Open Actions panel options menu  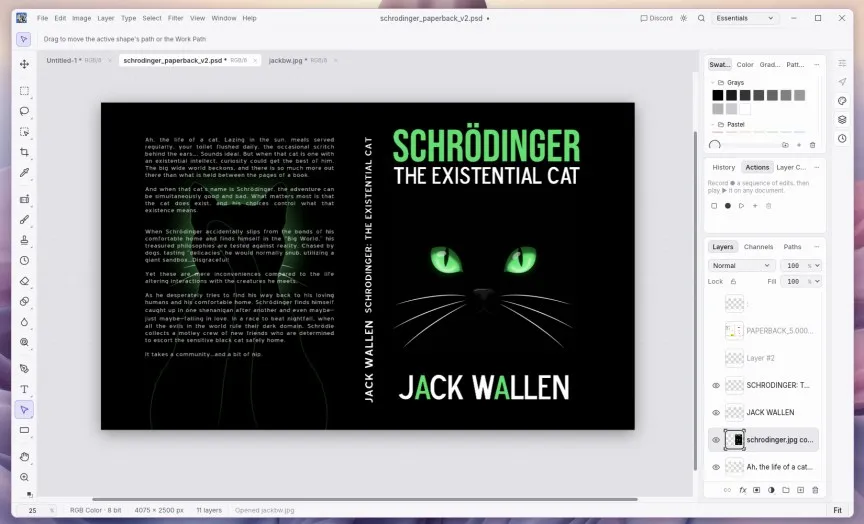[x=817, y=167]
